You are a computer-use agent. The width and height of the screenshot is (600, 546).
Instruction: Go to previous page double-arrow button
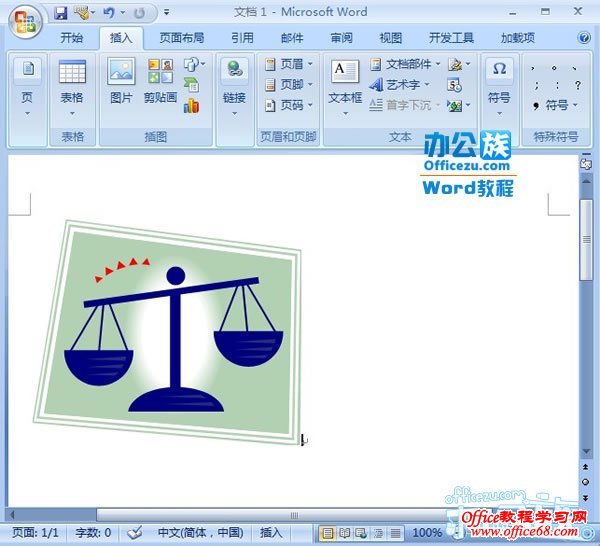click(x=585, y=467)
